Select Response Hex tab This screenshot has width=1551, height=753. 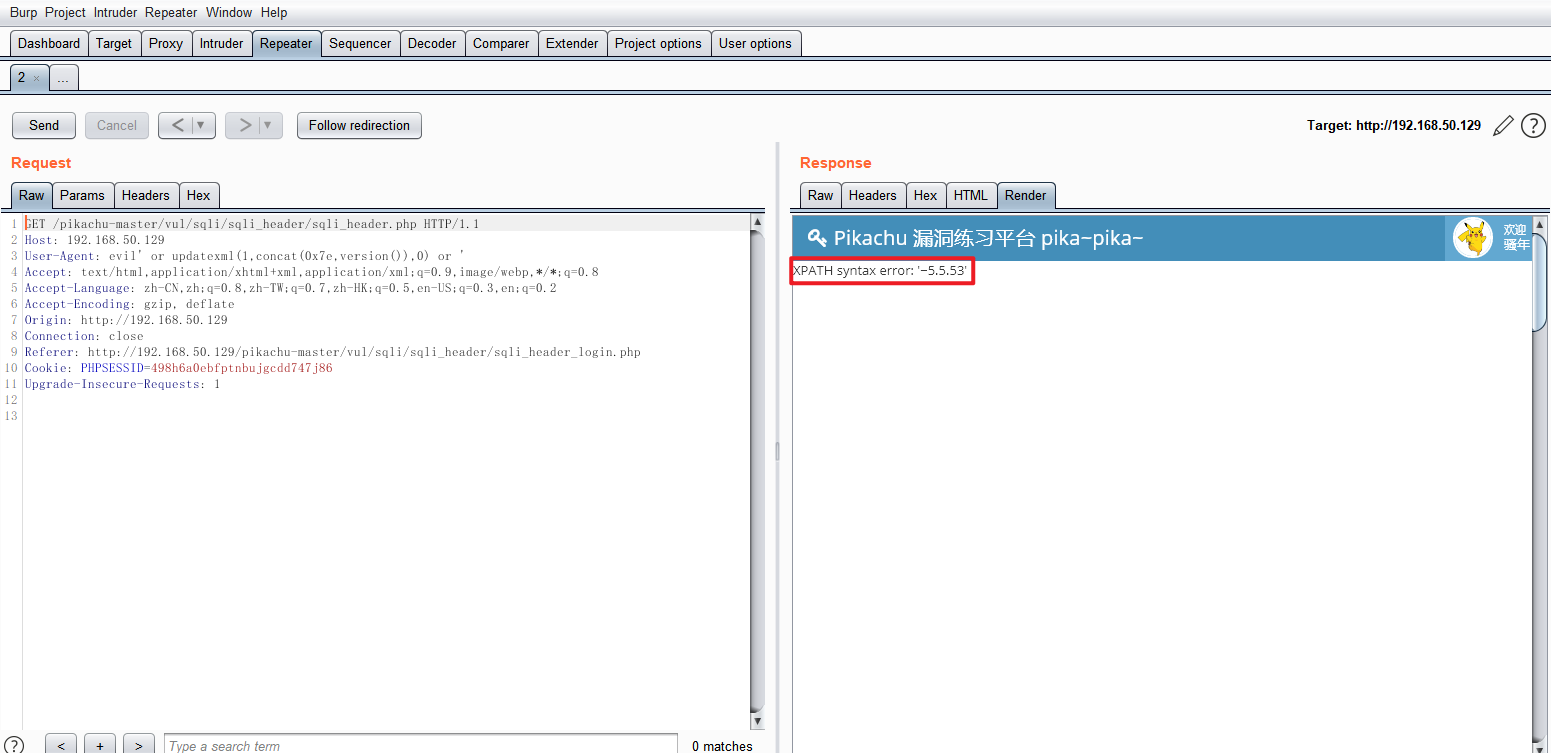[925, 196]
